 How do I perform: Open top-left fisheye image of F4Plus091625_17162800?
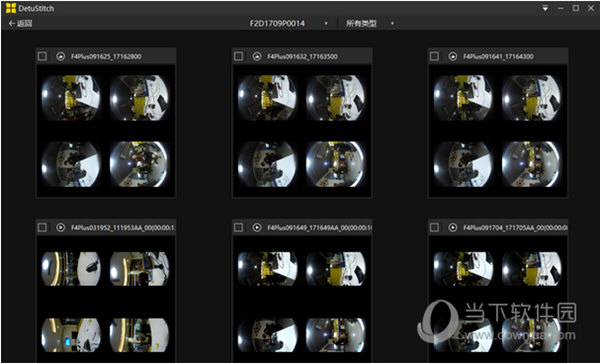pyautogui.click(x=71, y=98)
